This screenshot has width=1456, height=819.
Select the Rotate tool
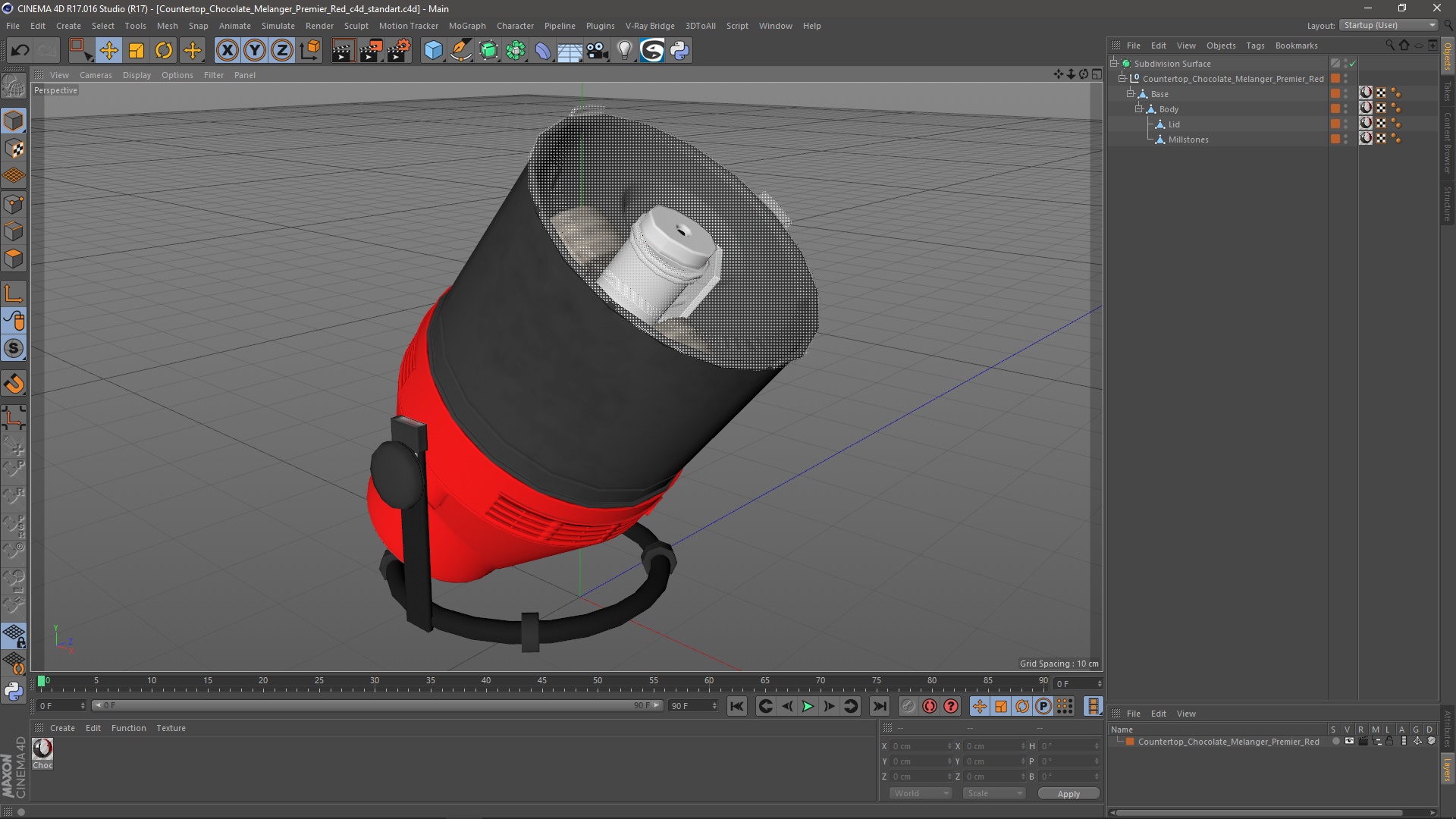164,50
